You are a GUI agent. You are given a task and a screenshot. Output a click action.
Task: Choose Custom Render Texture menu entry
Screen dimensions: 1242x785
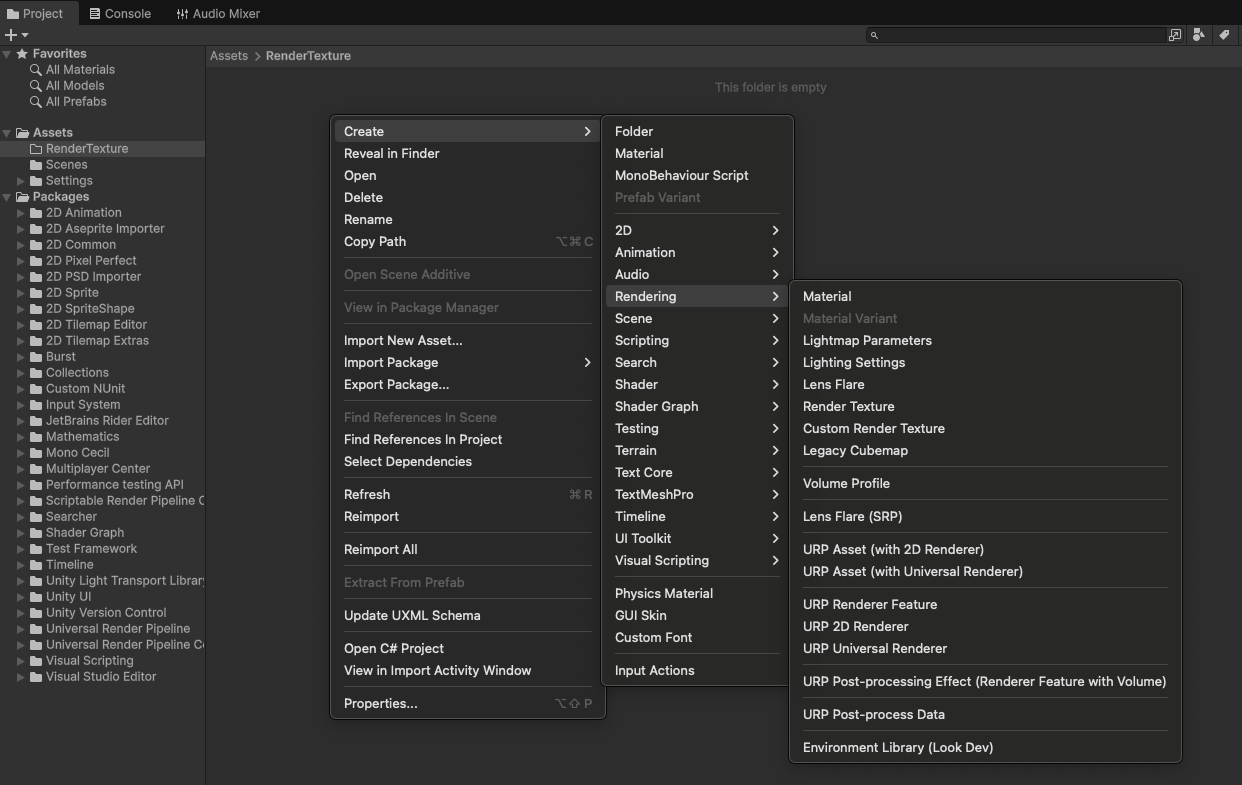(x=873, y=428)
